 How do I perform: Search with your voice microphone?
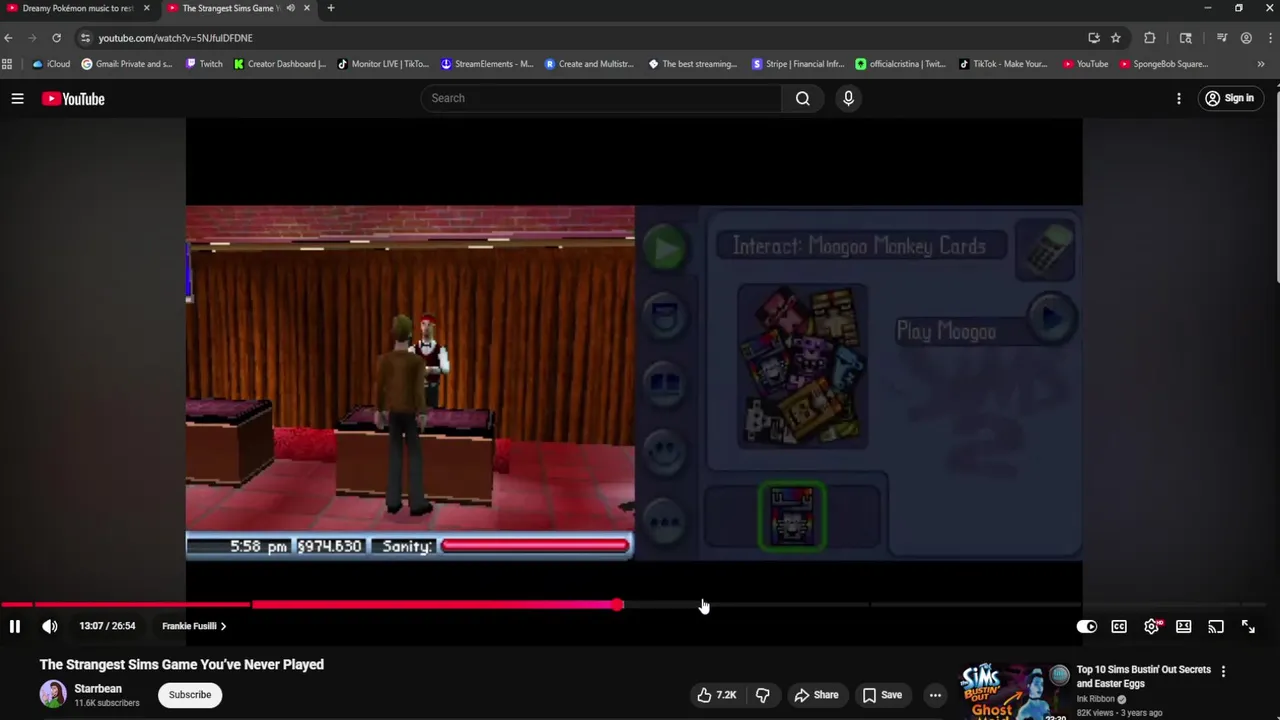pyautogui.click(x=848, y=98)
